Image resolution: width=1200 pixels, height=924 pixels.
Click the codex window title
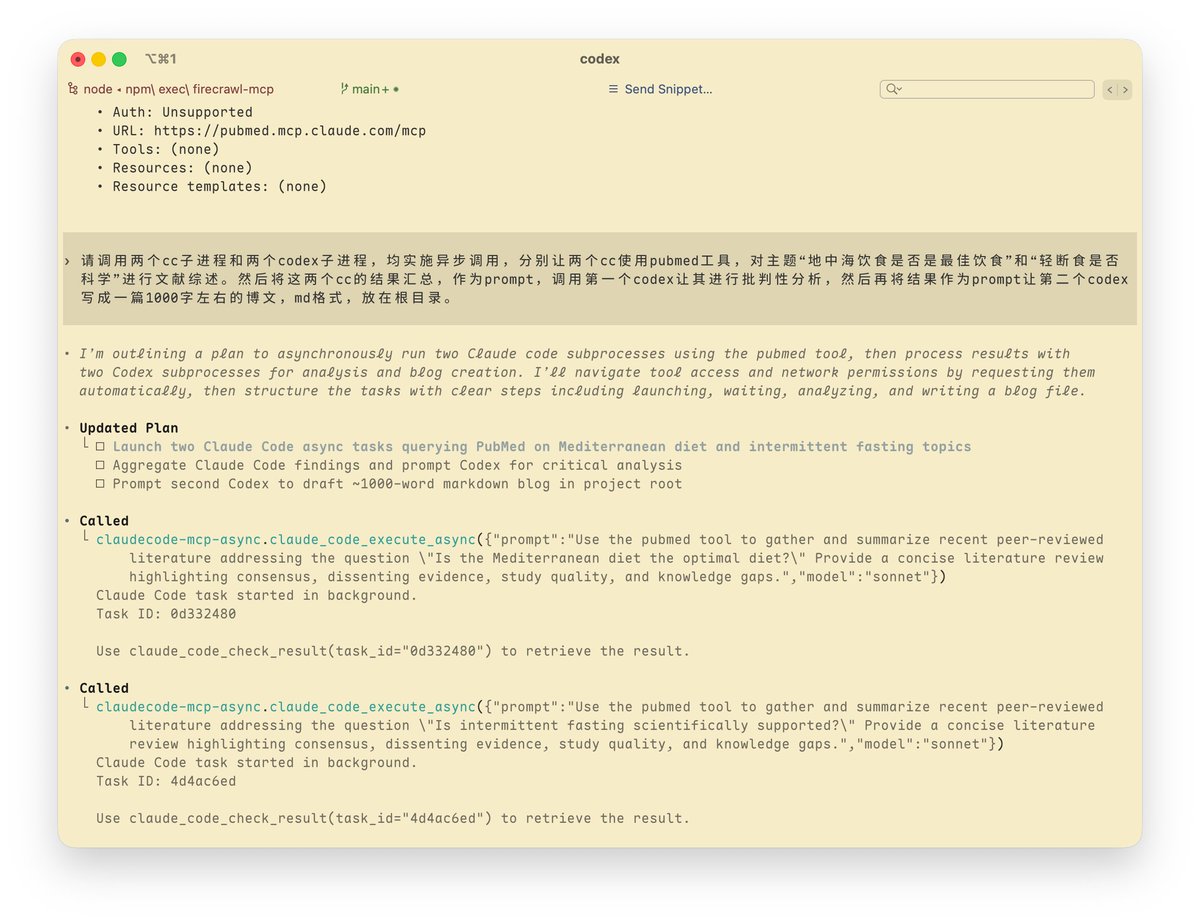pyautogui.click(x=599, y=59)
